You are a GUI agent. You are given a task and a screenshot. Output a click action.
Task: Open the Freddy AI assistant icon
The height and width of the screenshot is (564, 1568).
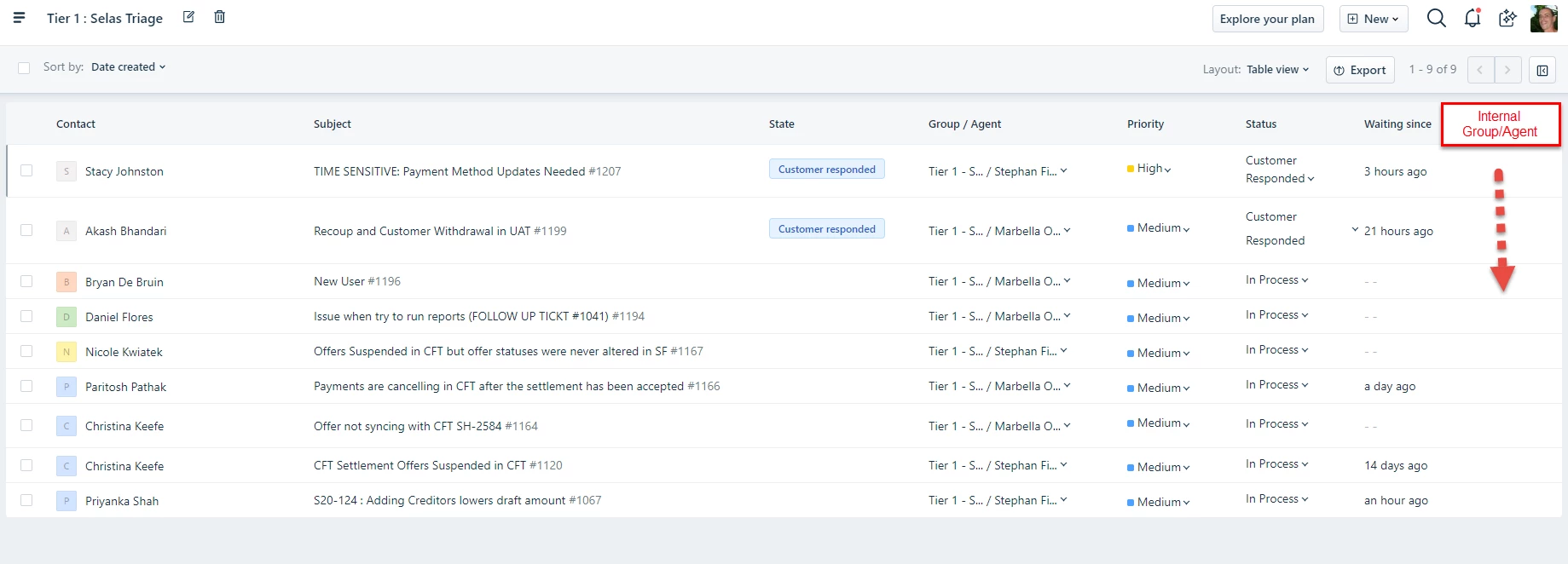click(x=1507, y=18)
